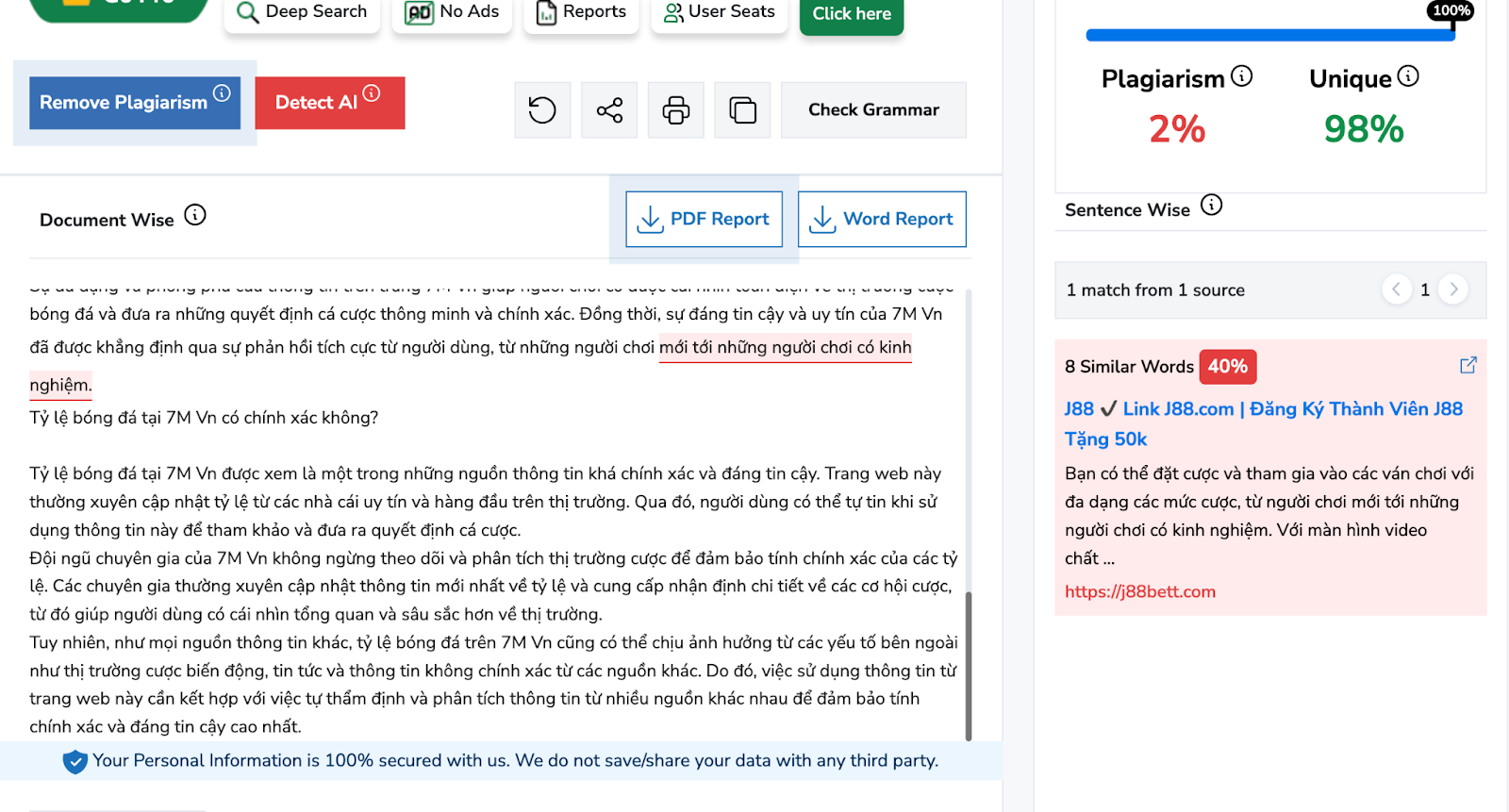Click heading 'Tỷ lệ bóng đá tại 7M Vn có chính xác không?'

click(204, 418)
